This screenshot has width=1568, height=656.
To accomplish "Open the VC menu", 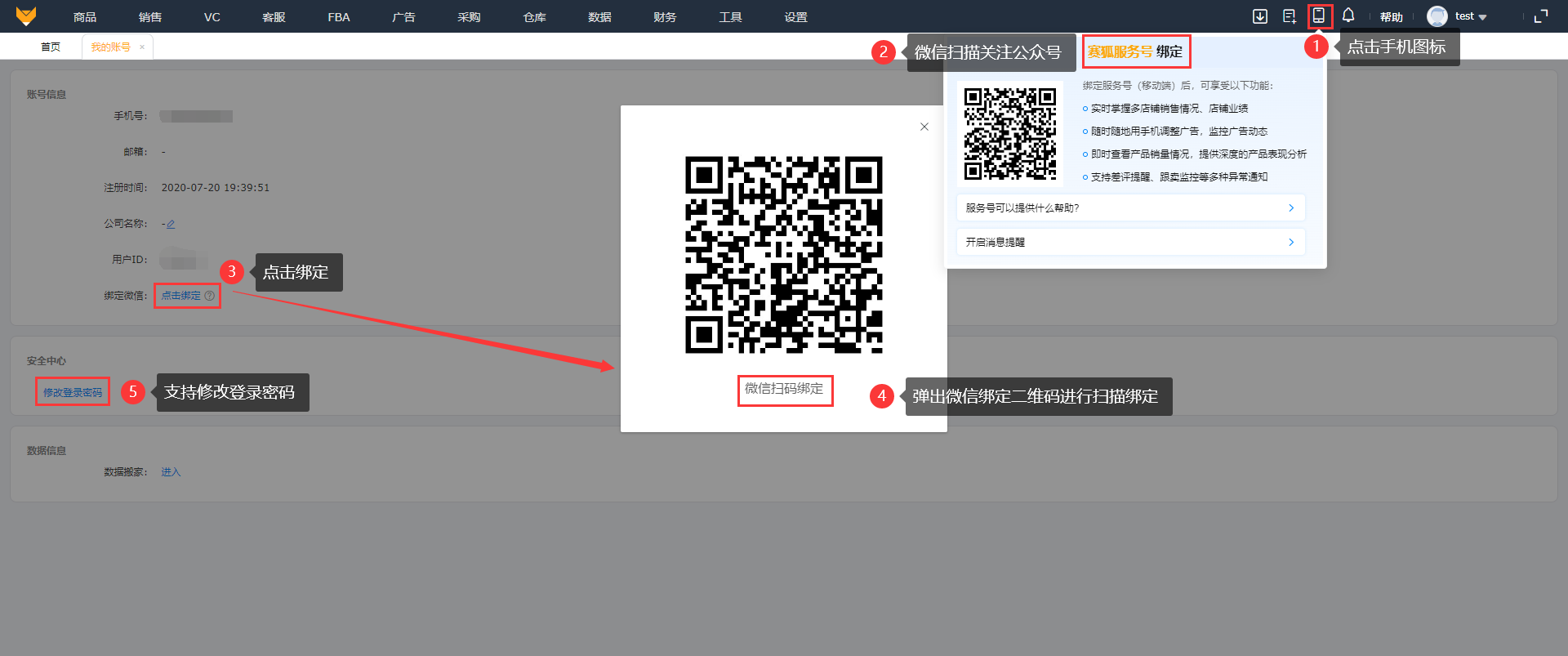I will [212, 17].
